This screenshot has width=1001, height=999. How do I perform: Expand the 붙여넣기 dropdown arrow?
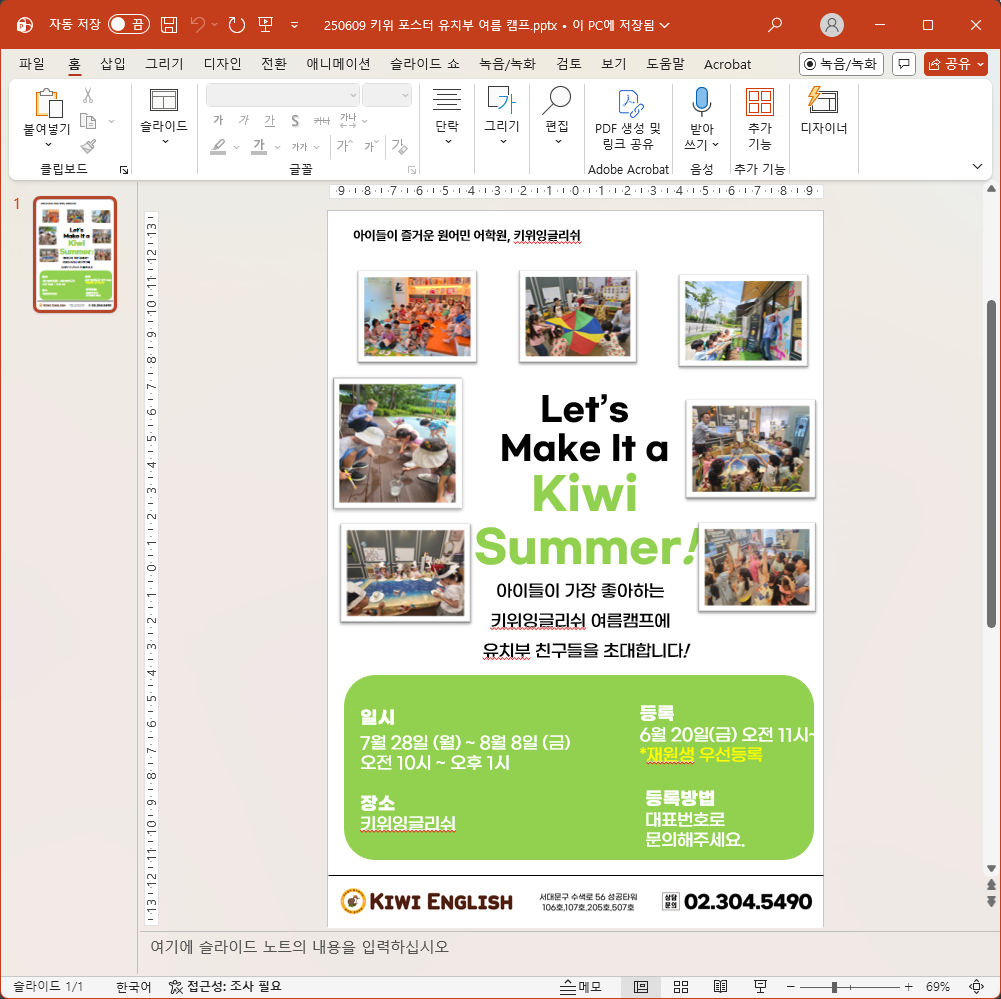pos(48,145)
